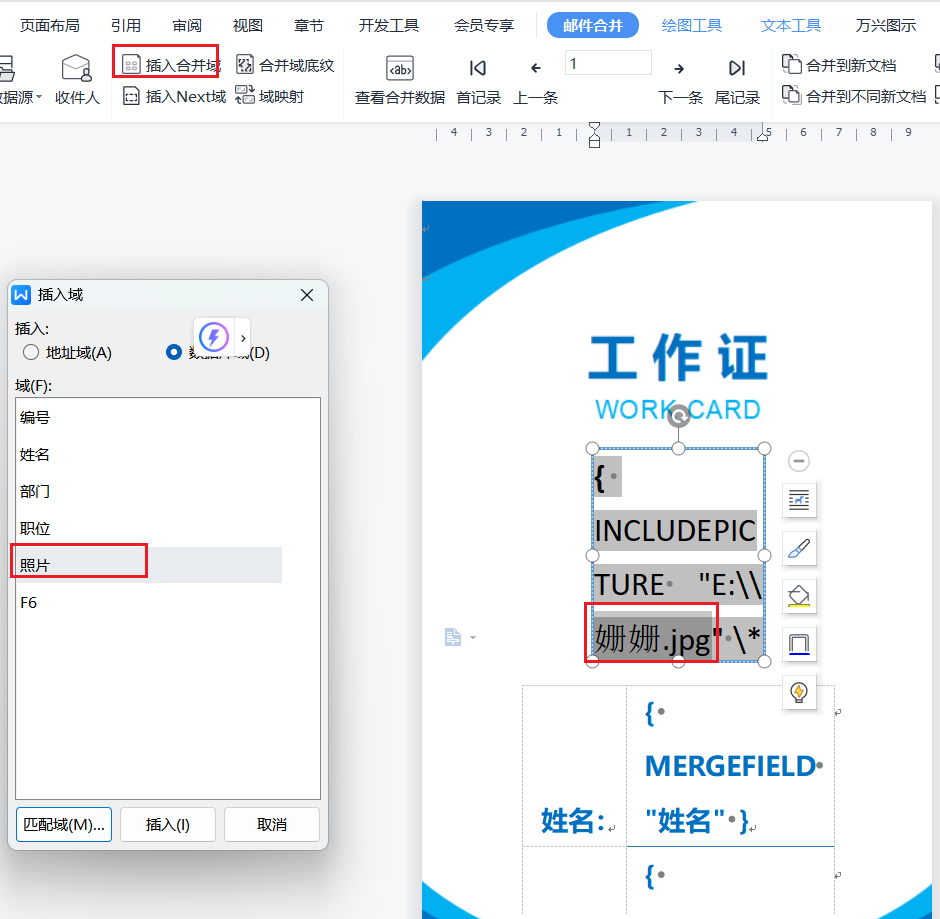The image size is (940, 919).
Task: Click the record number input field
Action: [x=608, y=64]
